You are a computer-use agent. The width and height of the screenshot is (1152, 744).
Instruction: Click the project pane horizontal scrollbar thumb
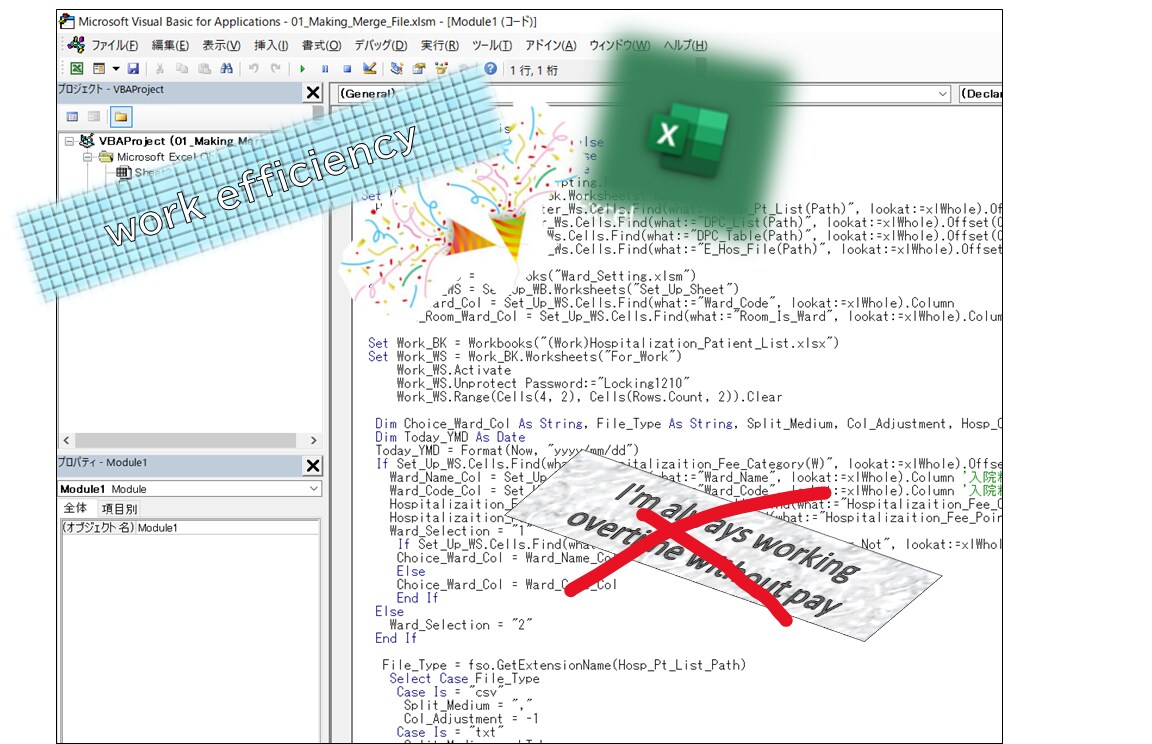(x=185, y=440)
